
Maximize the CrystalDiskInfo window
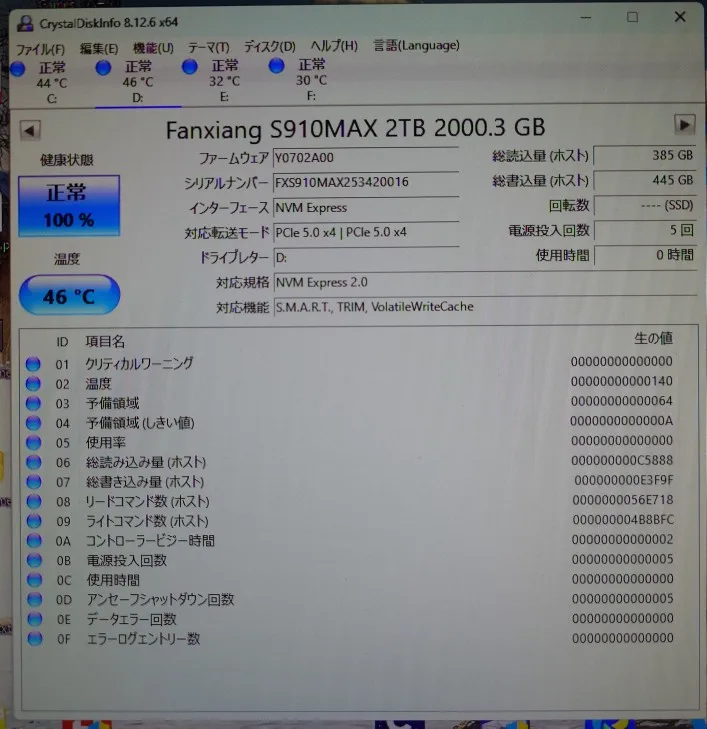[x=632, y=18]
